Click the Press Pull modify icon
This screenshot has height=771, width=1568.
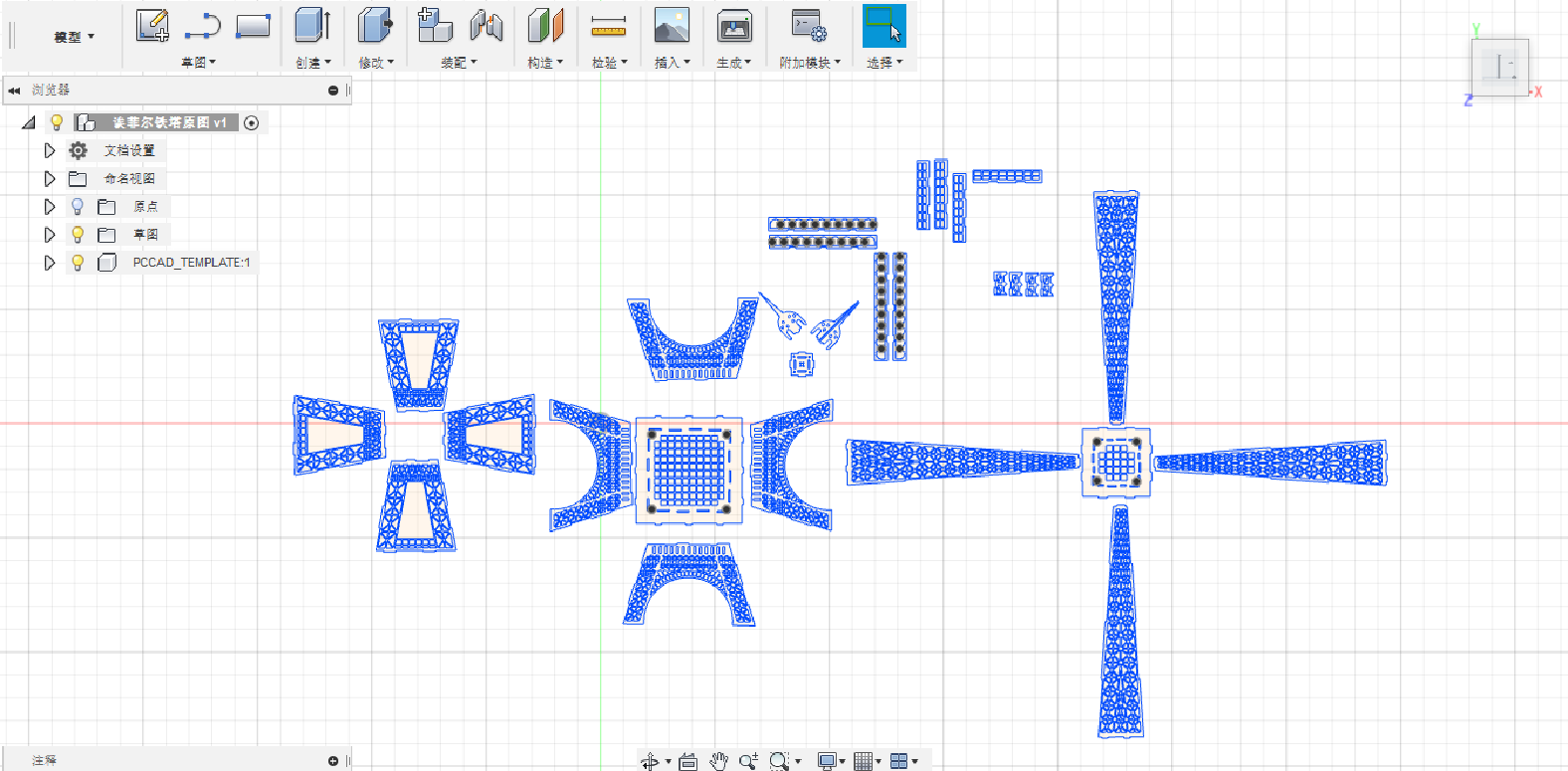tap(375, 26)
